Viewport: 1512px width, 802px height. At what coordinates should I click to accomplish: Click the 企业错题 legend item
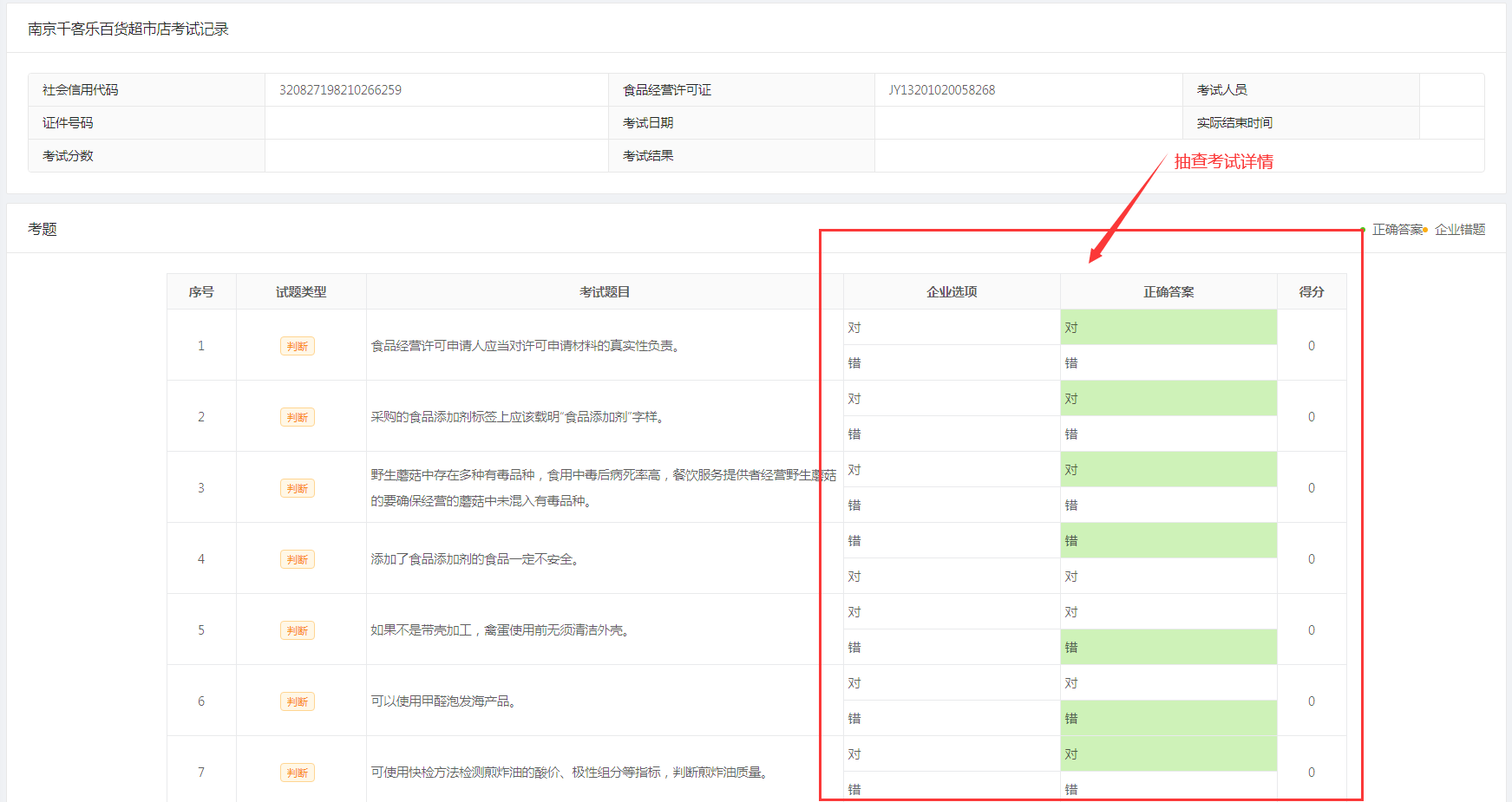click(1459, 230)
